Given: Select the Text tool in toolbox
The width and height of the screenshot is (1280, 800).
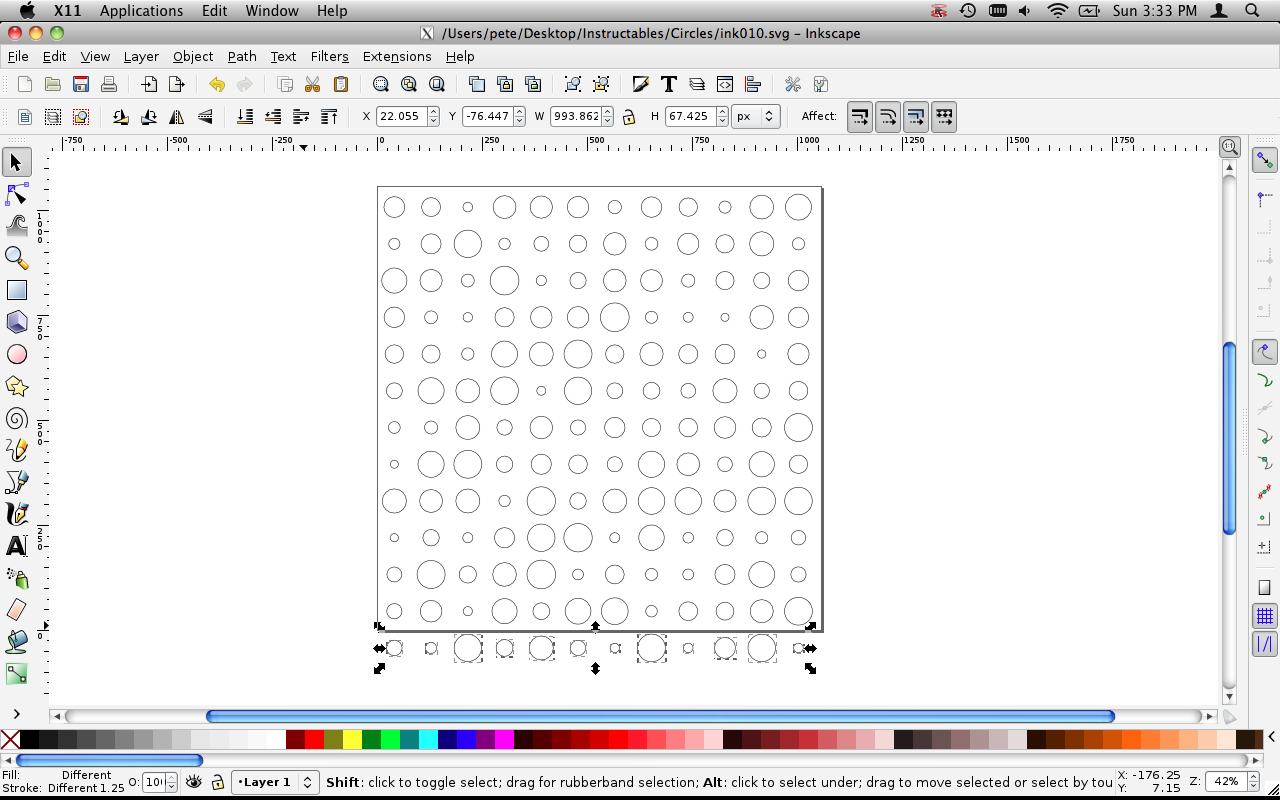Looking at the screenshot, I should 17,546.
